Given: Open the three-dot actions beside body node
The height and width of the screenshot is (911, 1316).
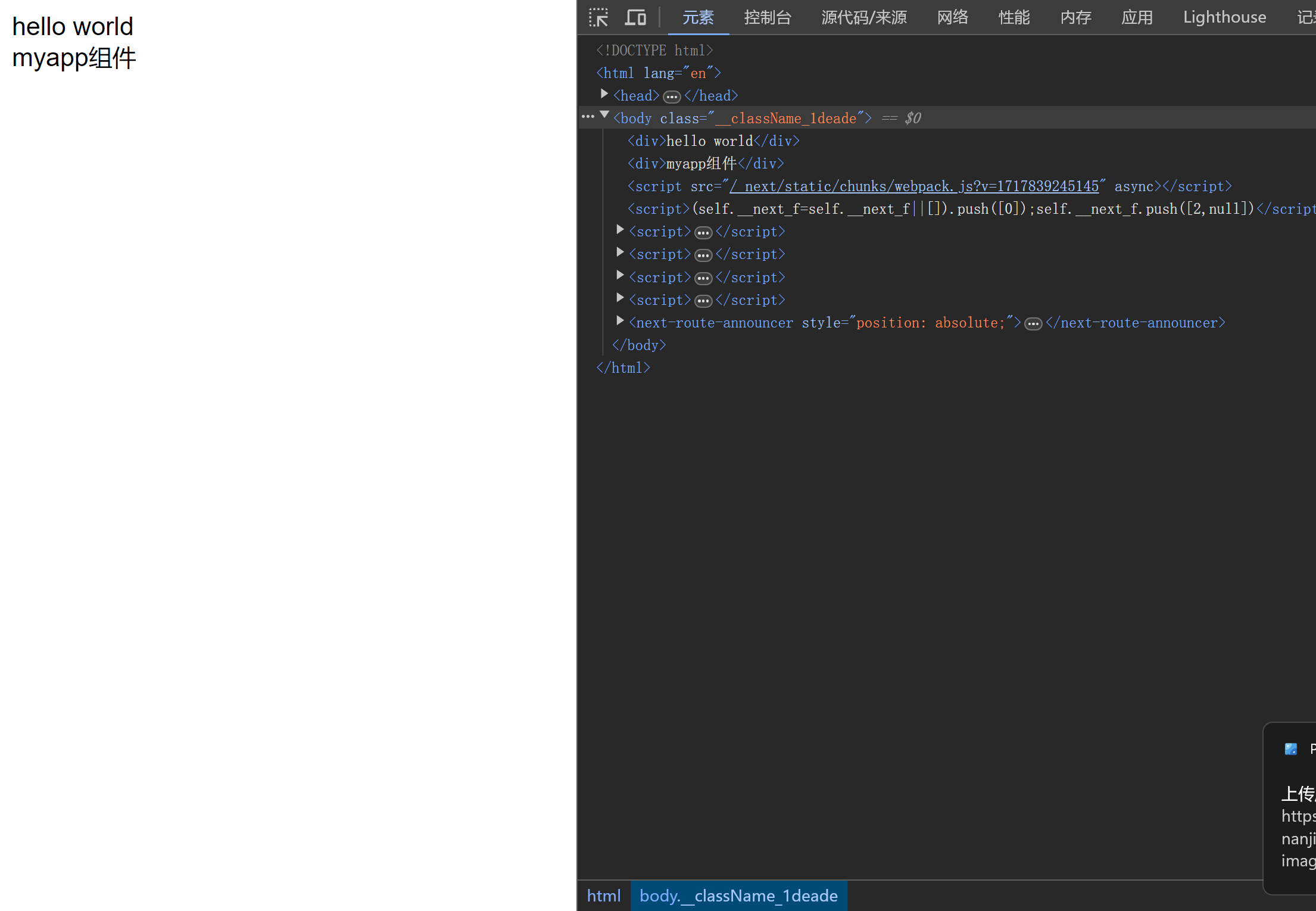Looking at the screenshot, I should click(x=588, y=117).
